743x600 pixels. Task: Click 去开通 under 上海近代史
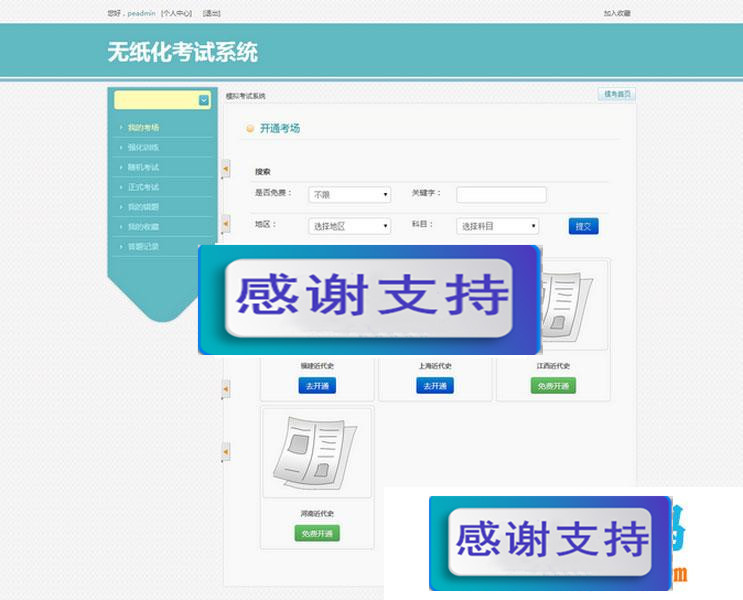(x=435, y=386)
